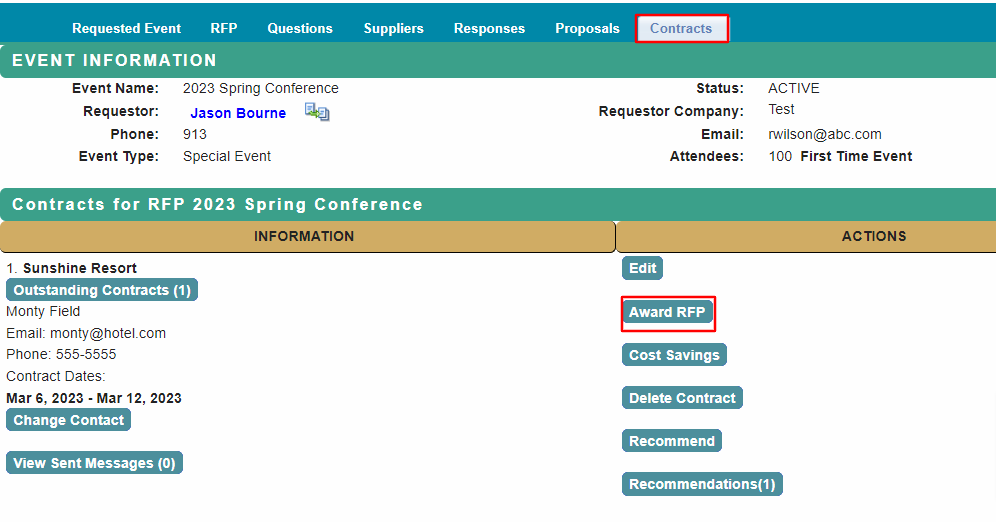Click the Award RFP button
996x522 pixels.
click(667, 312)
